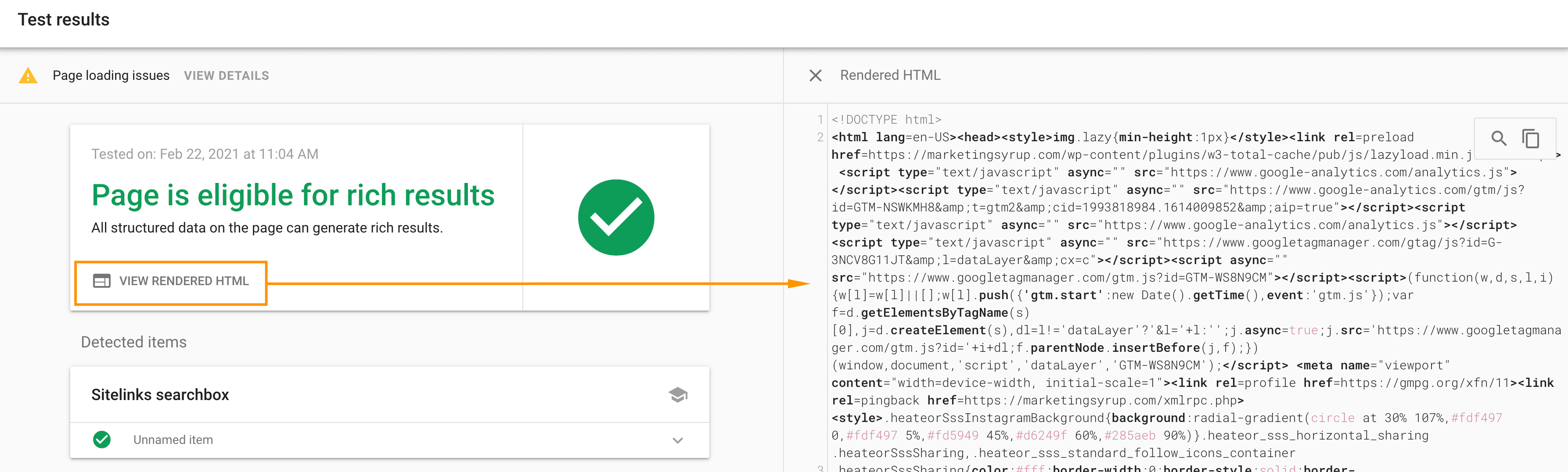
Task: Click the large green success checkmark
Action: point(616,217)
